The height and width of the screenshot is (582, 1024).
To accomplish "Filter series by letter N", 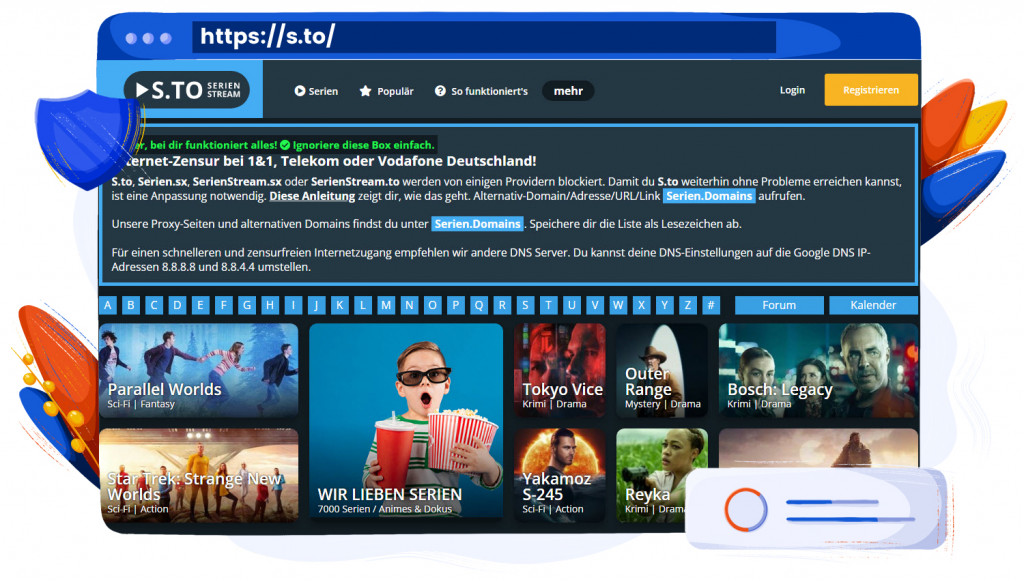I will pos(409,305).
